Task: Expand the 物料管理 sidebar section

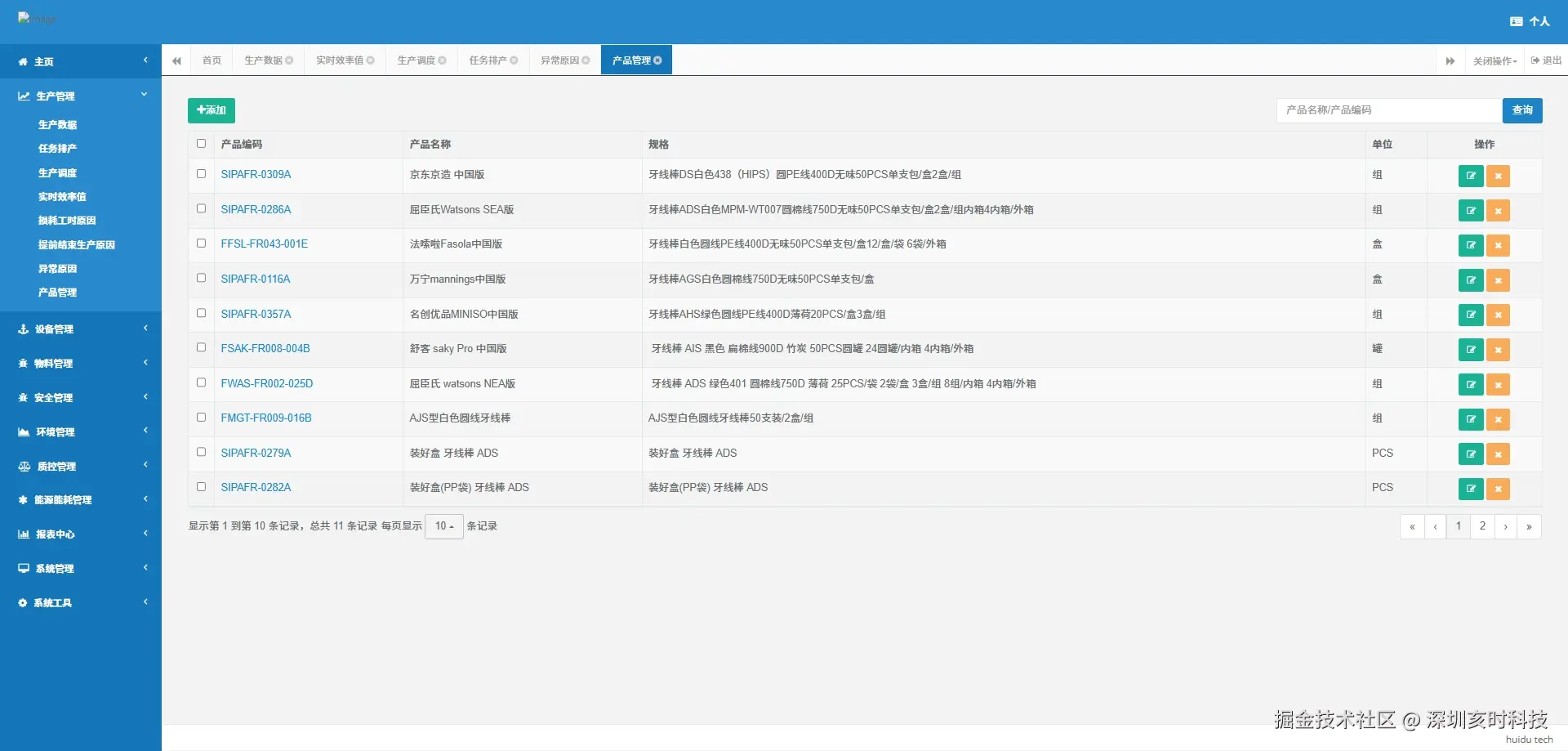Action: point(81,363)
